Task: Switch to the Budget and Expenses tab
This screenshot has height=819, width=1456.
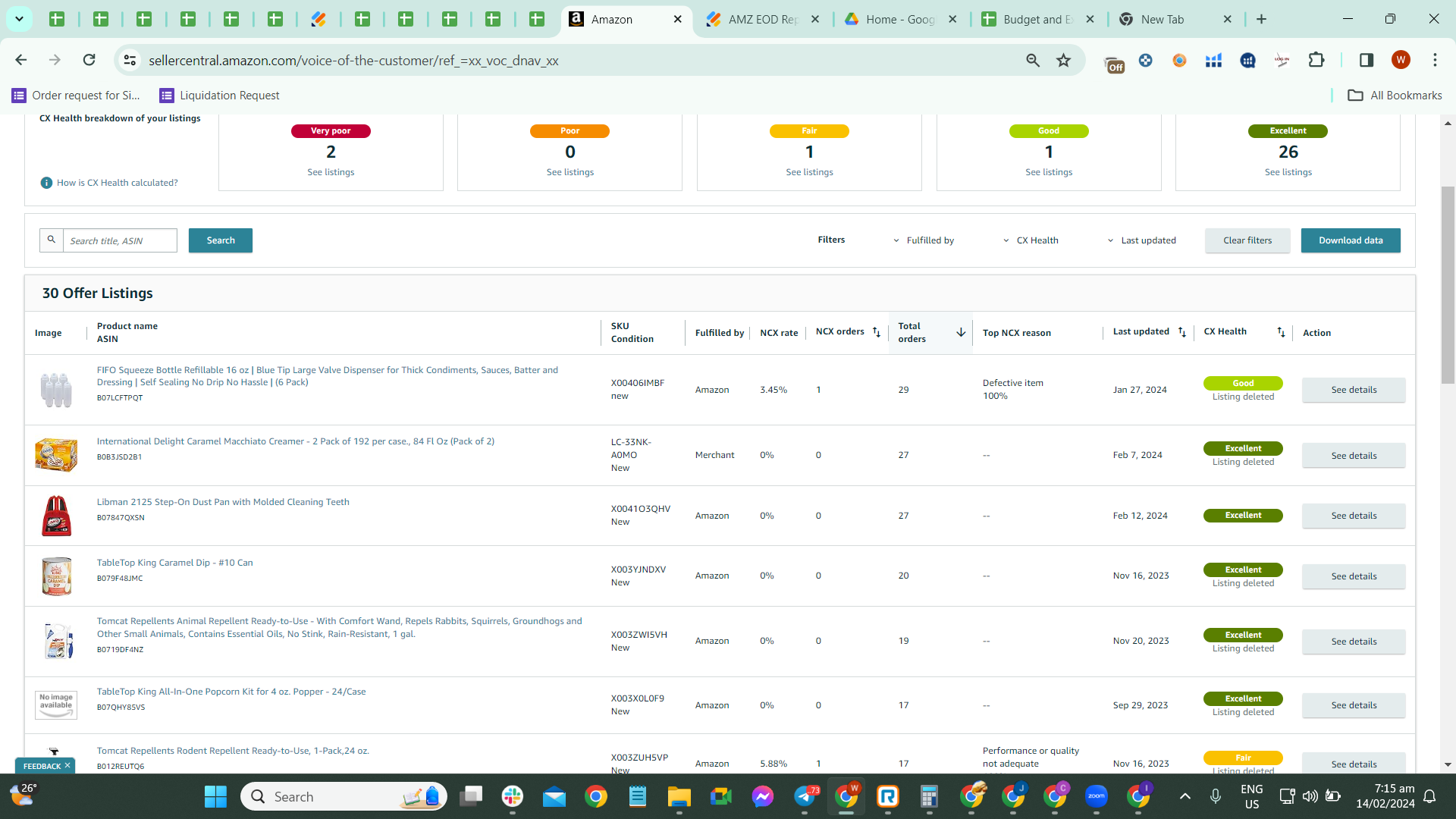Action: click(x=1039, y=20)
